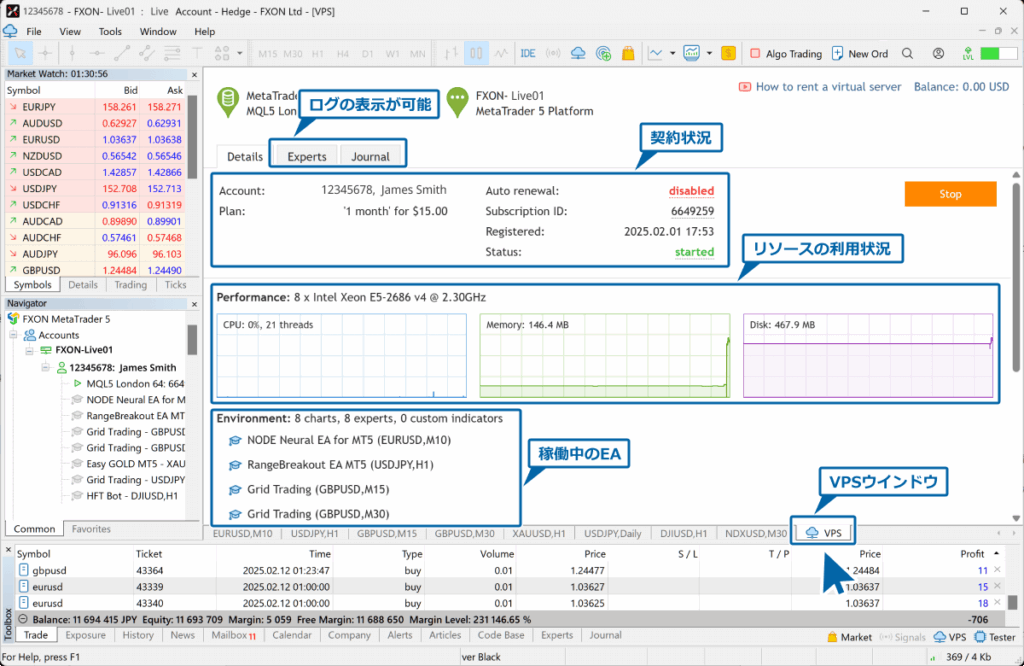Open the Market icon in Toolbox footer
This screenshot has height=666, width=1024.
[x=849, y=637]
